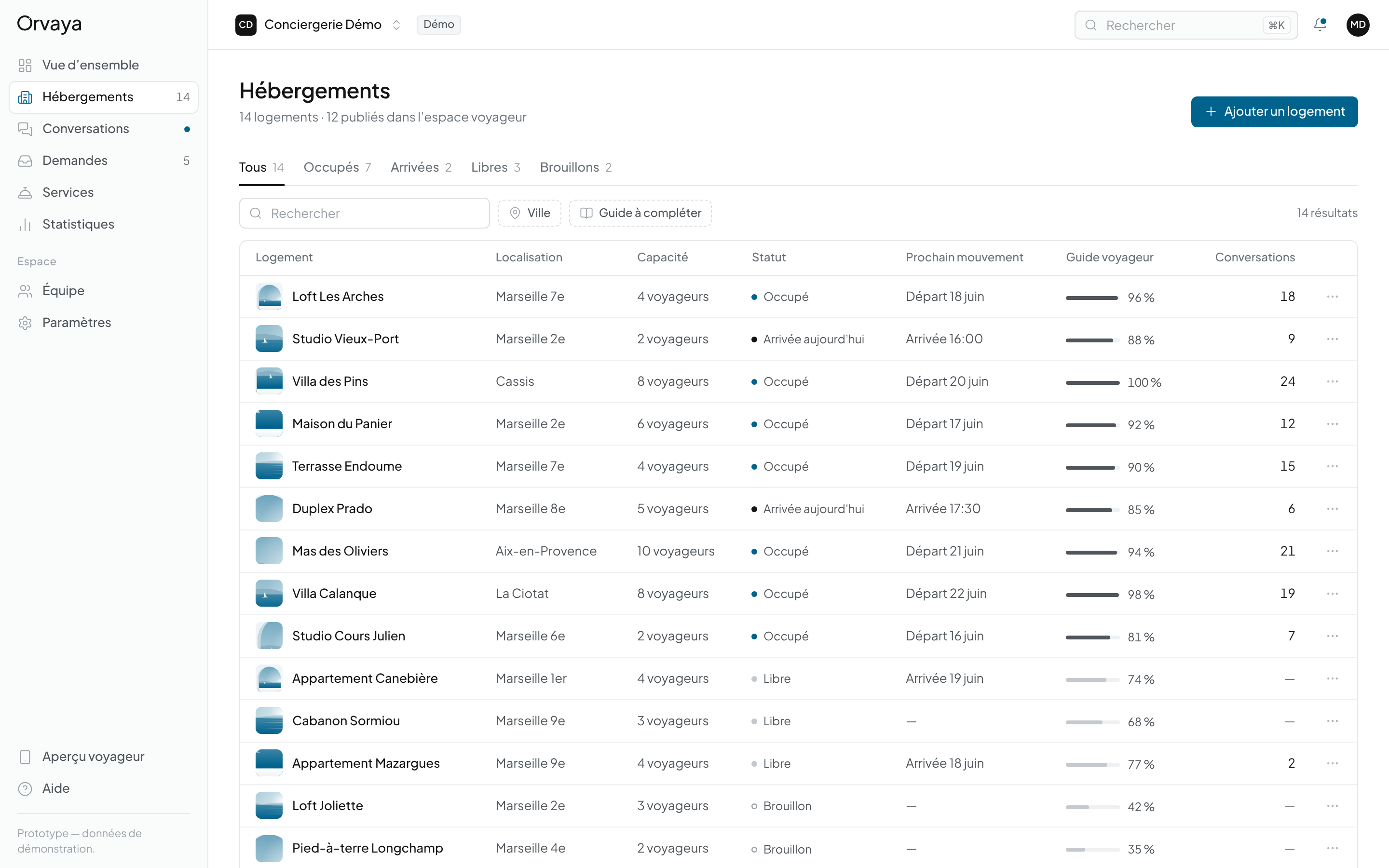The image size is (1389, 868).
Task: Open the Appartement Canebière listing
Action: pos(365,678)
